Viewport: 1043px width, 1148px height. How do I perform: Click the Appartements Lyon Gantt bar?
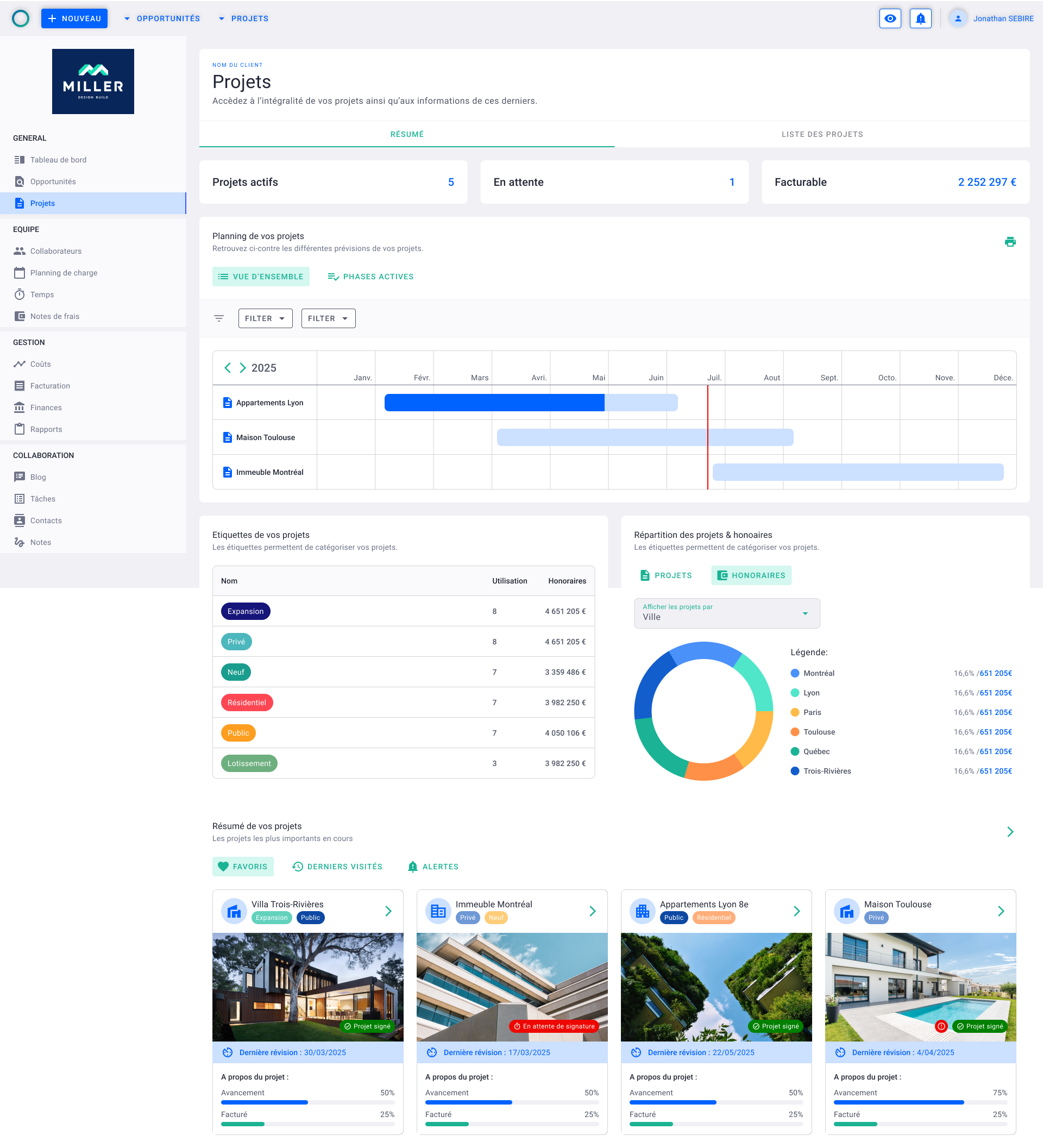click(x=530, y=403)
